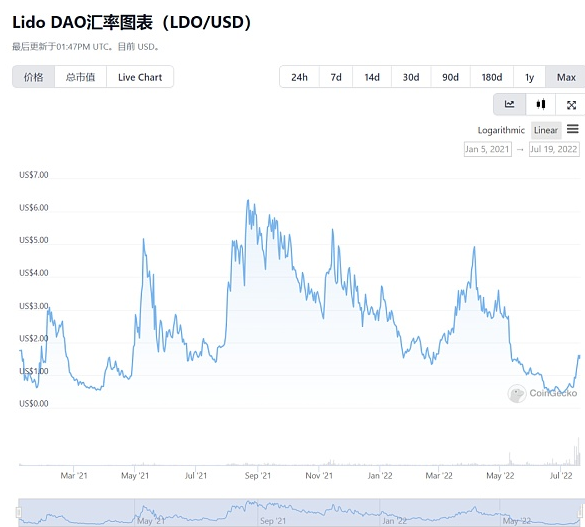Open the Live Chart tab

(x=140, y=77)
